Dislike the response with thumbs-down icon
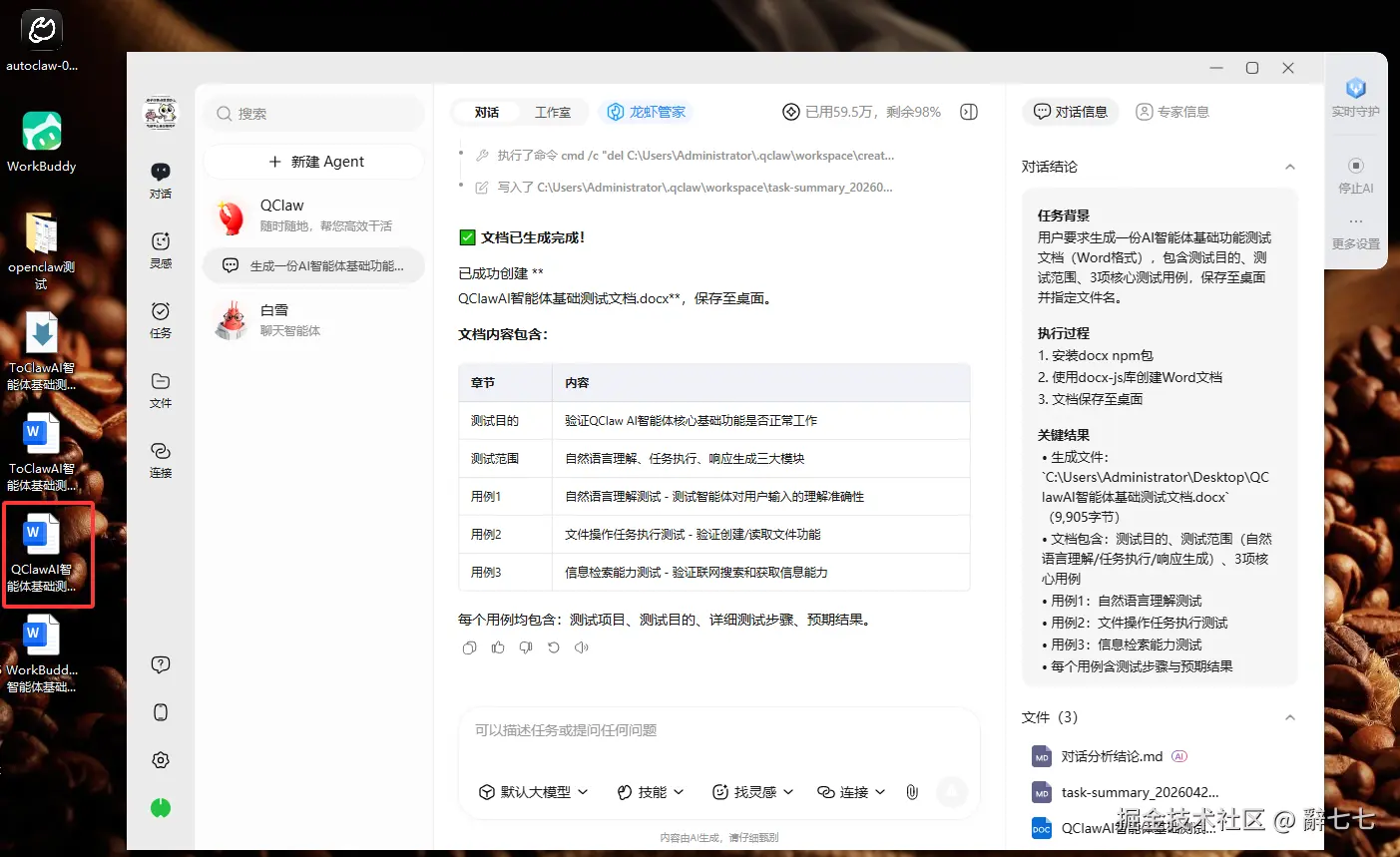The height and width of the screenshot is (857, 1400). 526,647
